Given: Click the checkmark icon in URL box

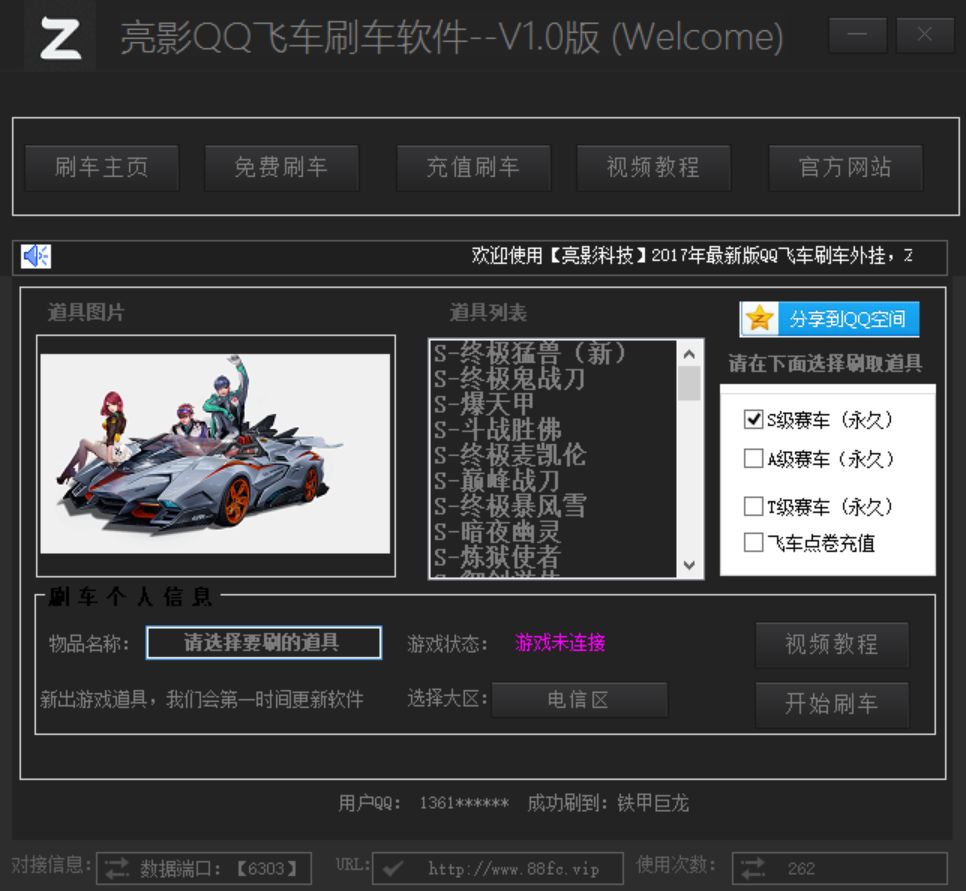Looking at the screenshot, I should pos(392,868).
